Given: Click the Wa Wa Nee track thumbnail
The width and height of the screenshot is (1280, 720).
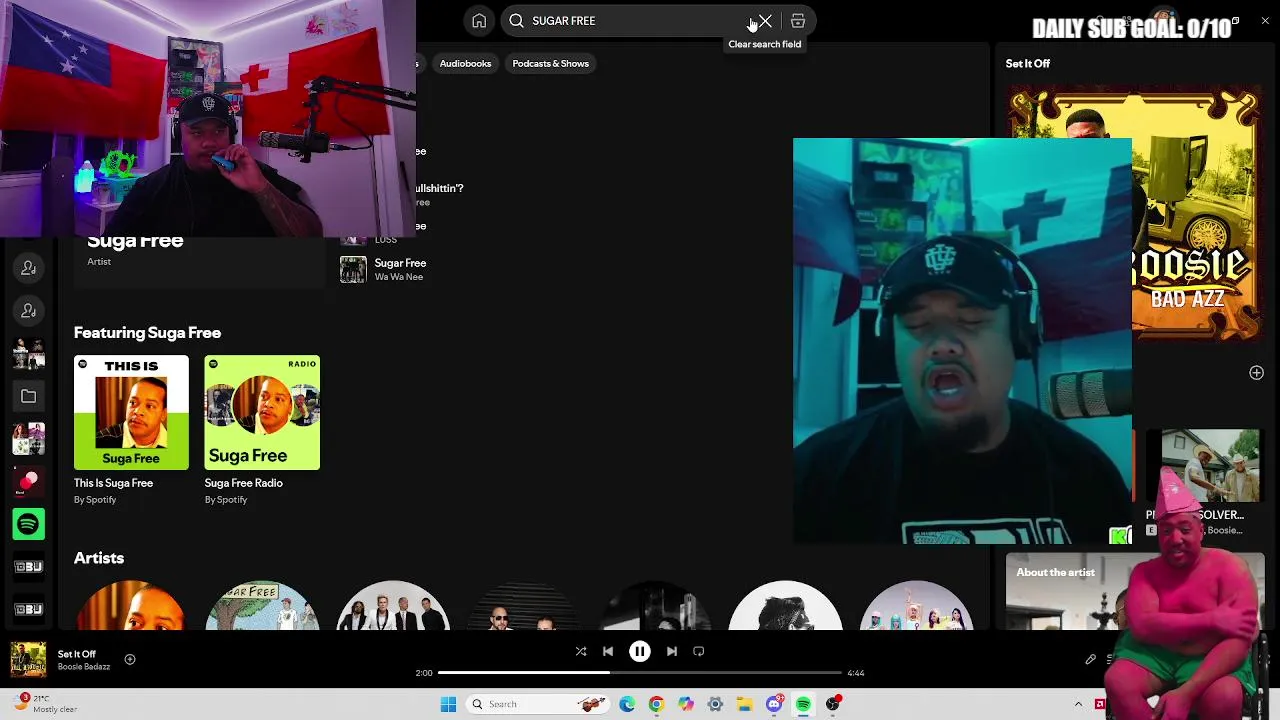Looking at the screenshot, I should coord(353,270).
